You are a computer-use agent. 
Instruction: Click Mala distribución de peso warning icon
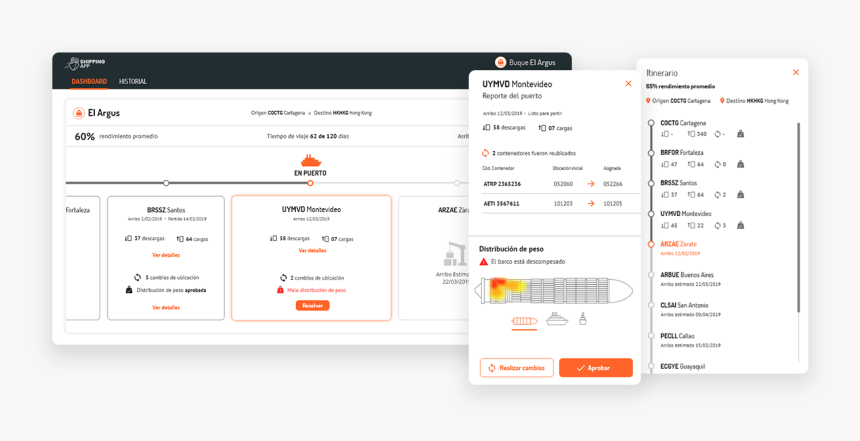(x=280, y=290)
